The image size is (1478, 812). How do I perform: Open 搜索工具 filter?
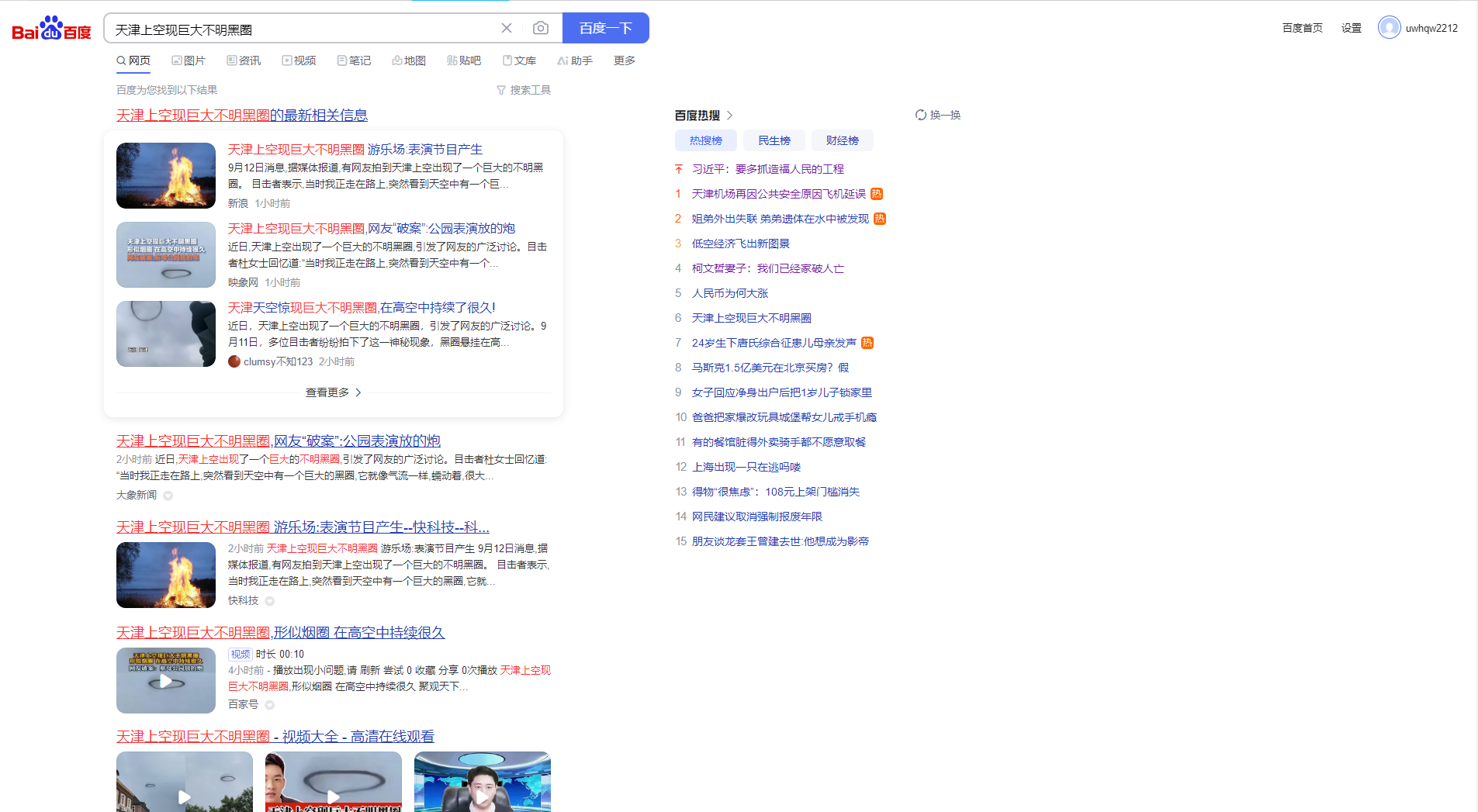pyautogui.click(x=524, y=90)
